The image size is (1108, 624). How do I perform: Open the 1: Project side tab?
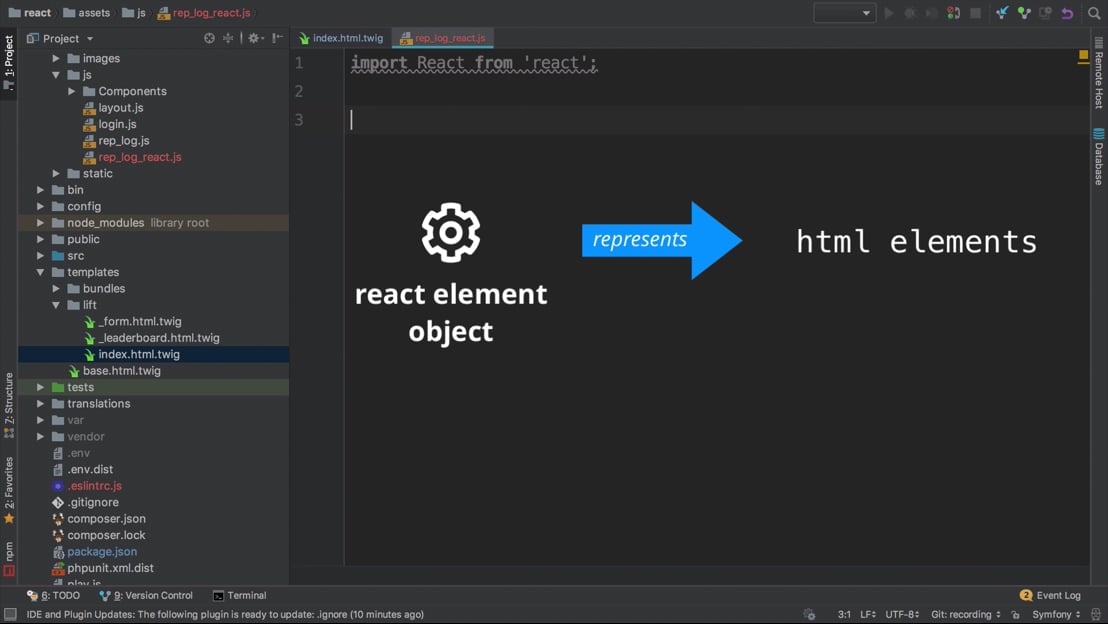click(8, 62)
